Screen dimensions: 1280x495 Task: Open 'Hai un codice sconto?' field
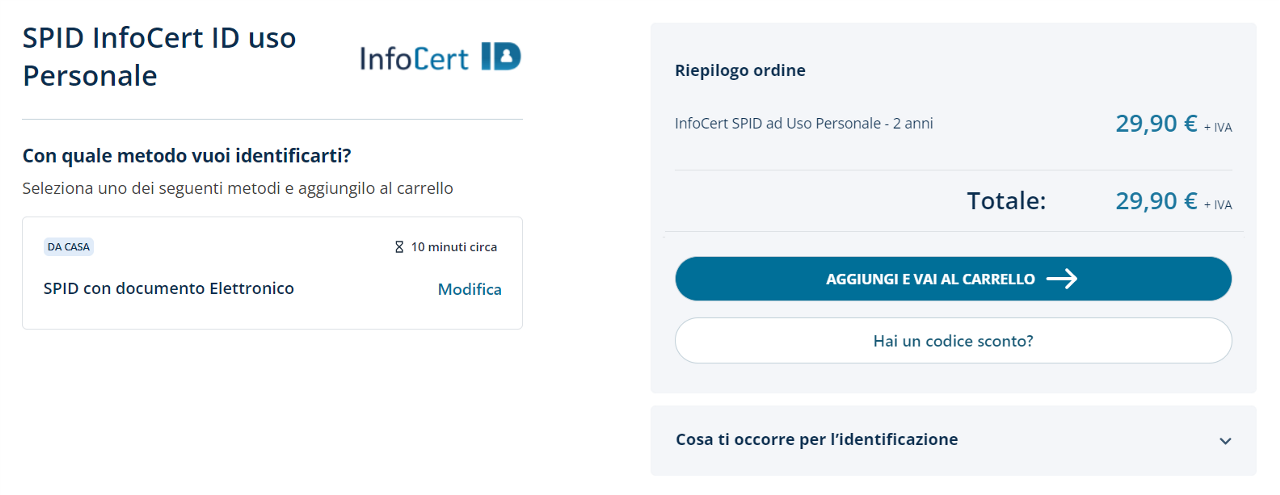click(953, 341)
